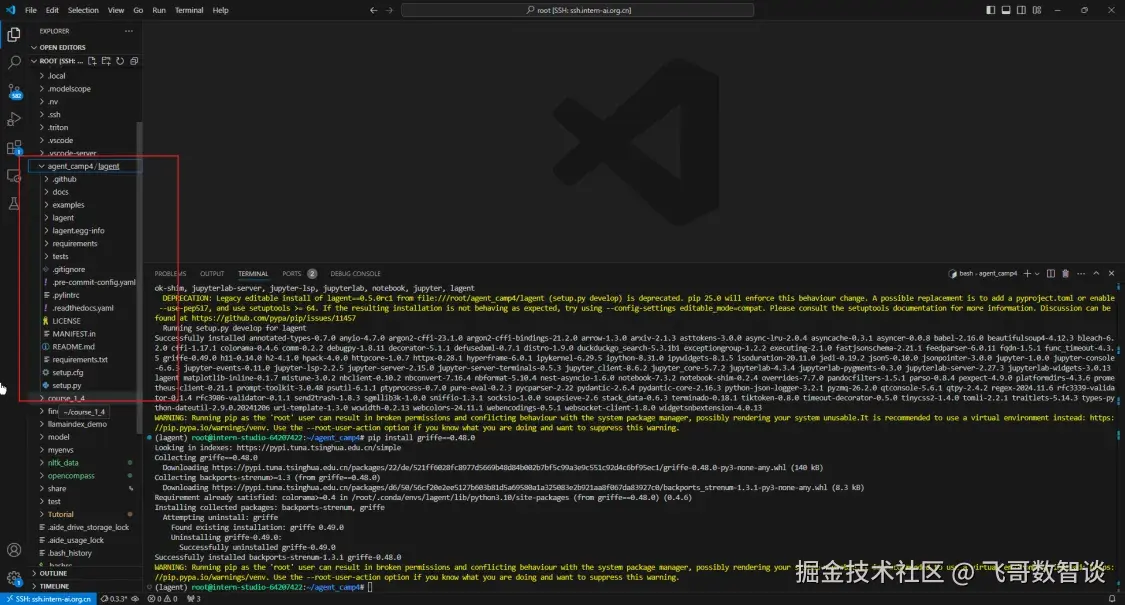1125x605 pixels.
Task: Open the Terminal menu
Action: coord(189,10)
